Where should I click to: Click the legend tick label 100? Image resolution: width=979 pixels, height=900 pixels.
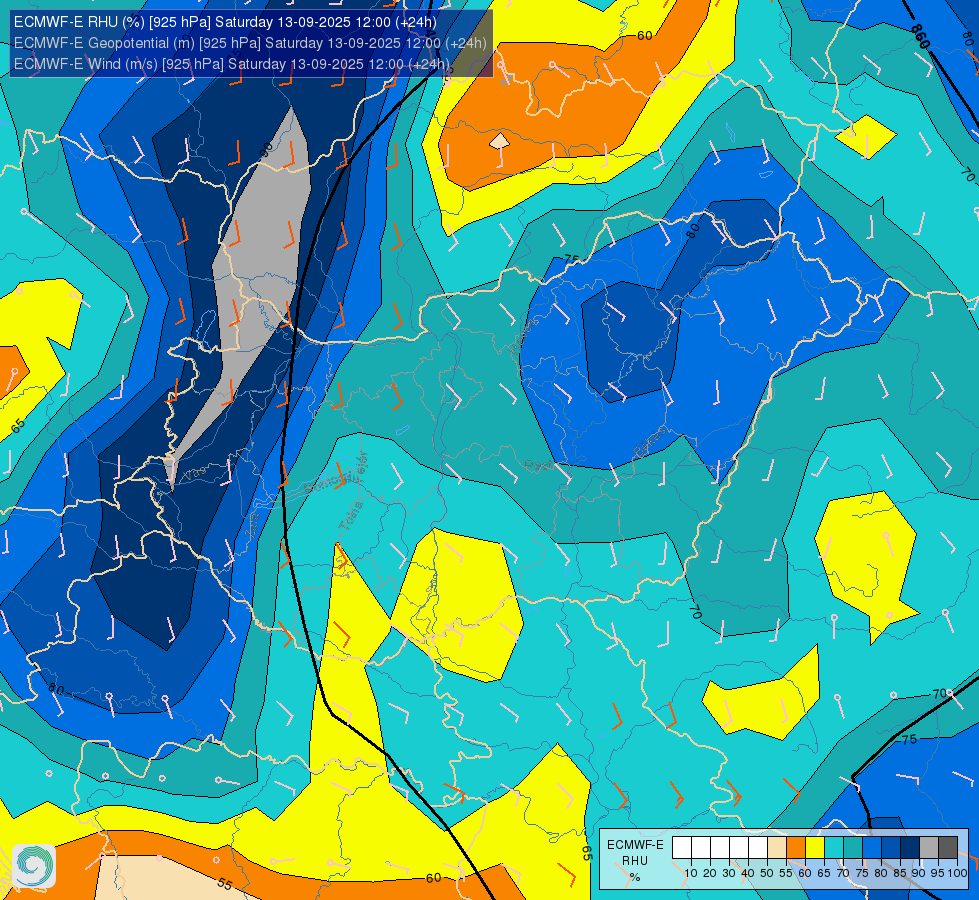[958, 873]
